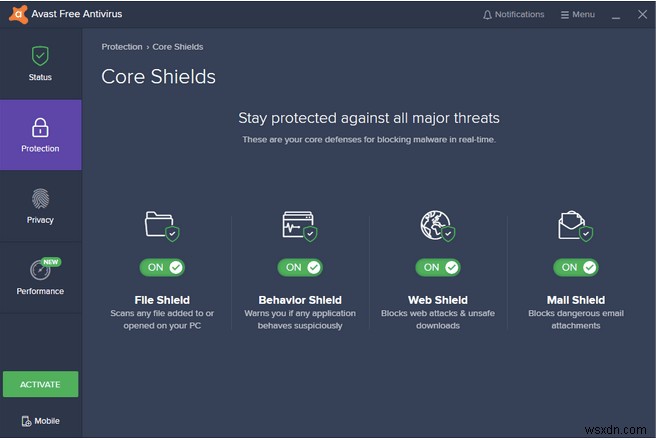
Task: Open the Mobile link in sidebar
Action: (x=40, y=421)
